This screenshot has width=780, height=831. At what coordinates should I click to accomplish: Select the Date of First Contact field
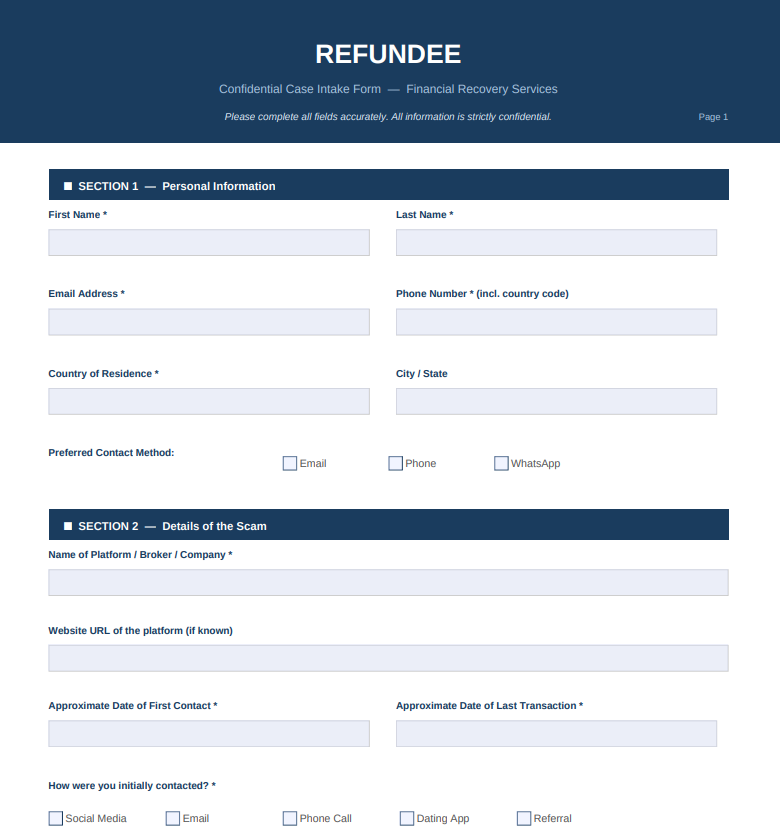pyautogui.click(x=209, y=734)
